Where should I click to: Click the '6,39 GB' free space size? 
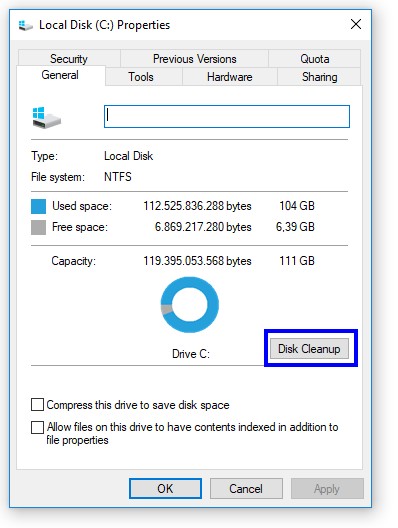pyautogui.click(x=295, y=227)
